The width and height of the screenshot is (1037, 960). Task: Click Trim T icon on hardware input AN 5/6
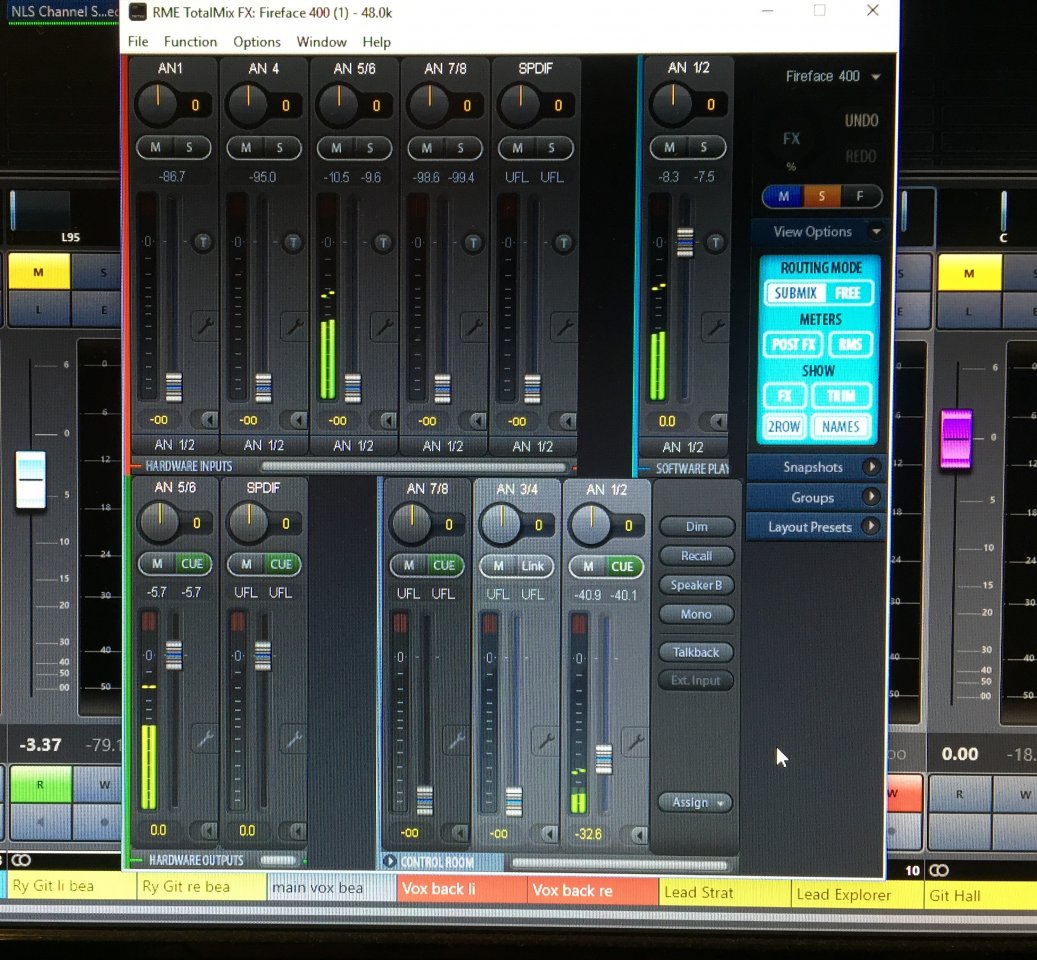383,243
